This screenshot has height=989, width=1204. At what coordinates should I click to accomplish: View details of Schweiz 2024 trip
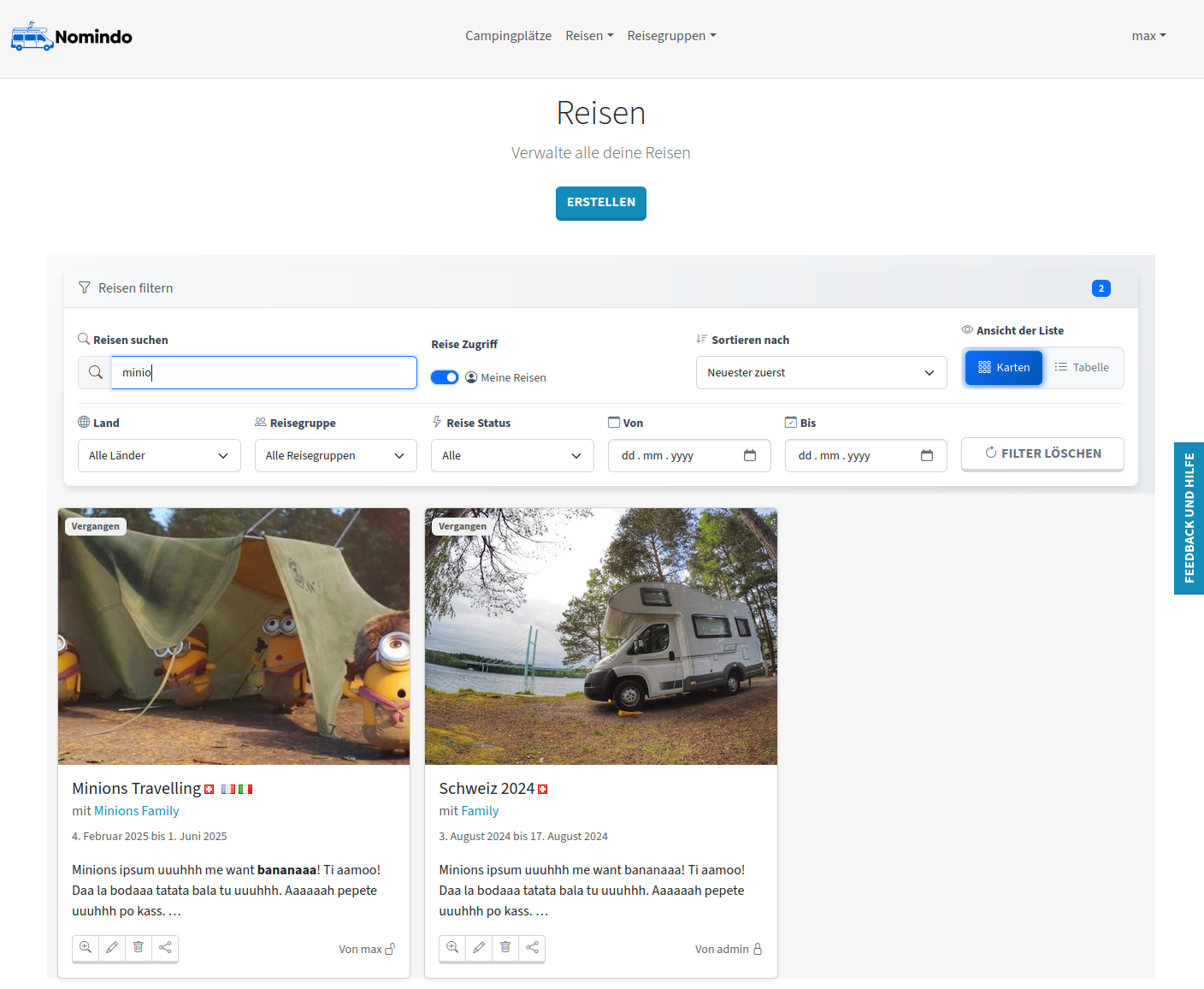(x=452, y=947)
